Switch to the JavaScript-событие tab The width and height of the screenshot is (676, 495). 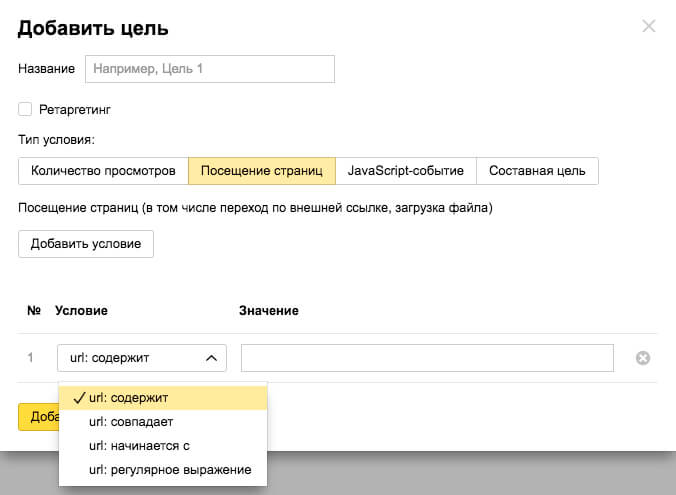406,171
